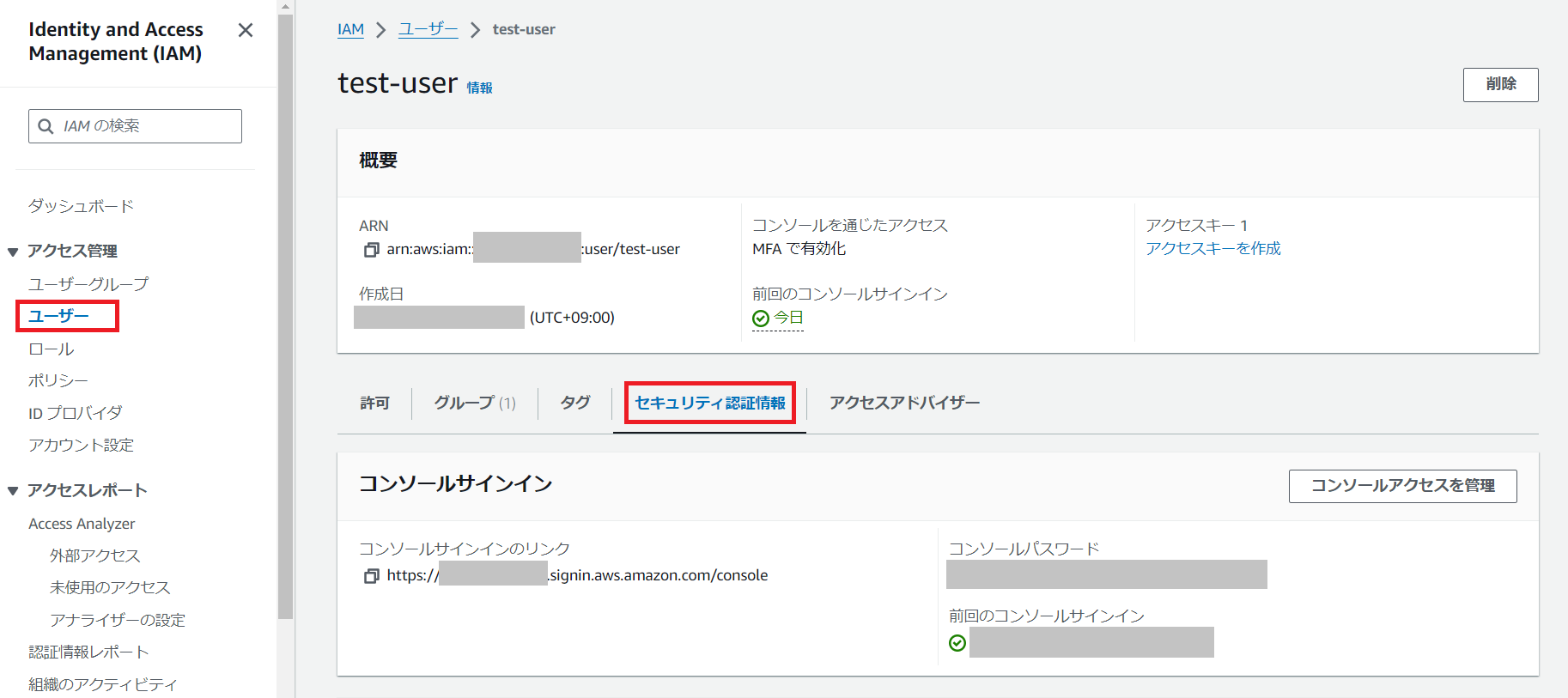Open the 情報 link next to test-user
The height and width of the screenshot is (698, 1568).
pos(479,88)
